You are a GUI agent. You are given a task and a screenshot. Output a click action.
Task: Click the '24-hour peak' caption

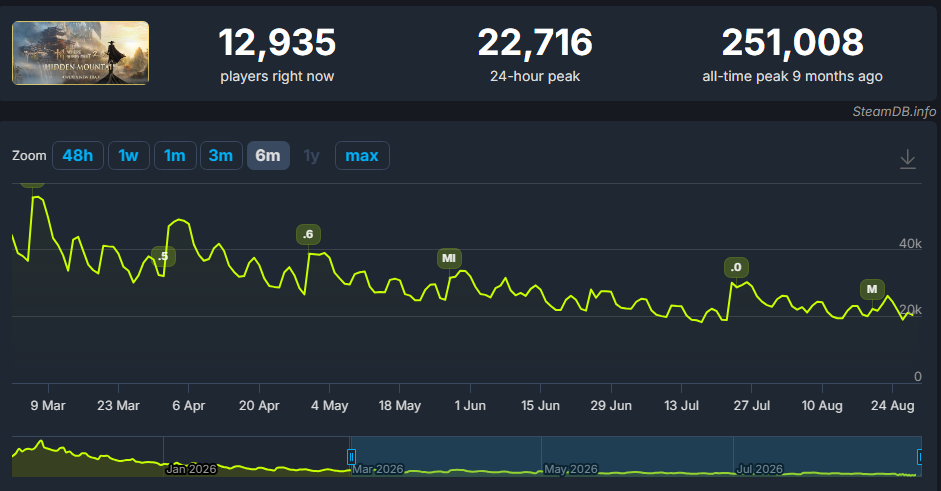click(x=535, y=76)
